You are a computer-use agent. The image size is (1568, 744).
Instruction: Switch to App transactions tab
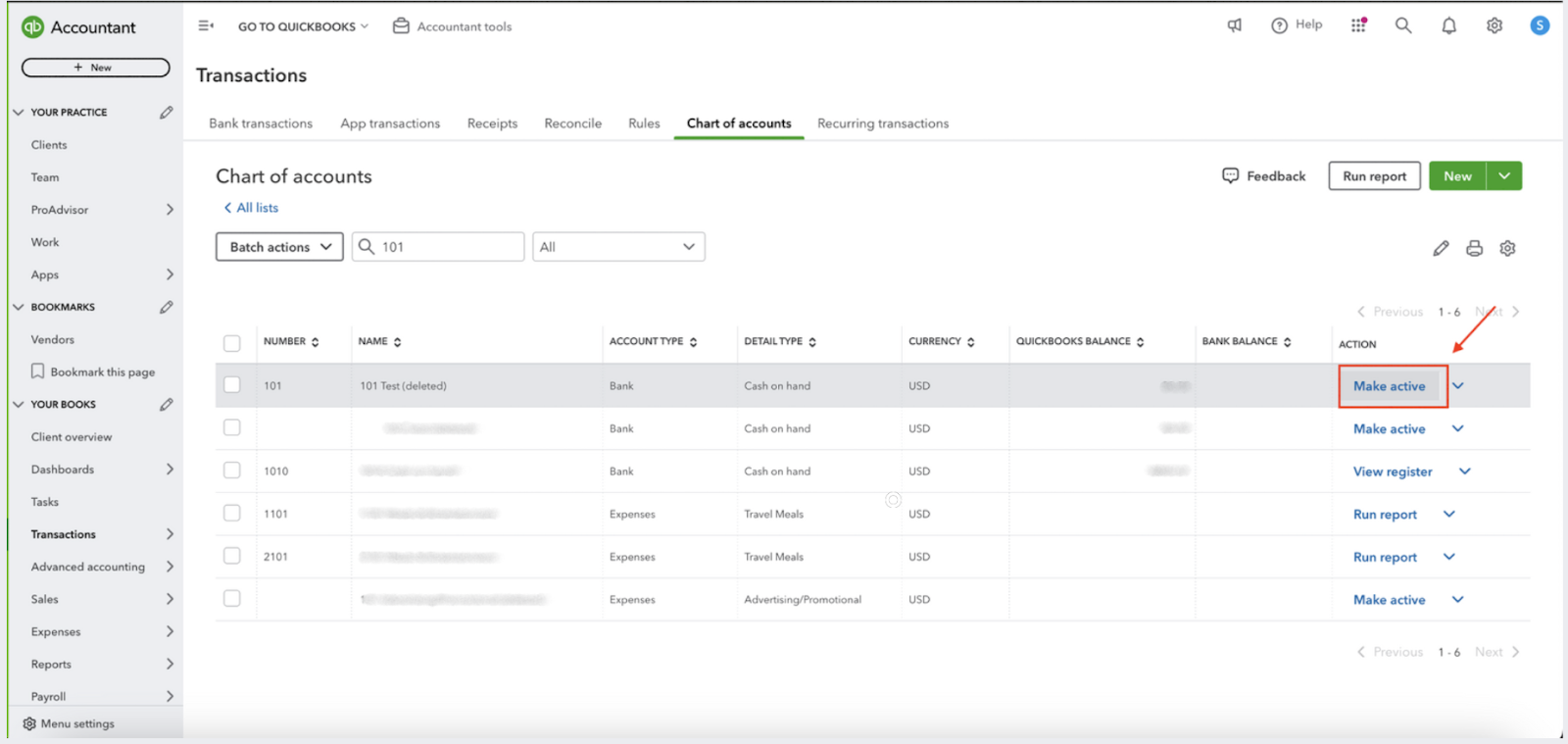tap(390, 124)
